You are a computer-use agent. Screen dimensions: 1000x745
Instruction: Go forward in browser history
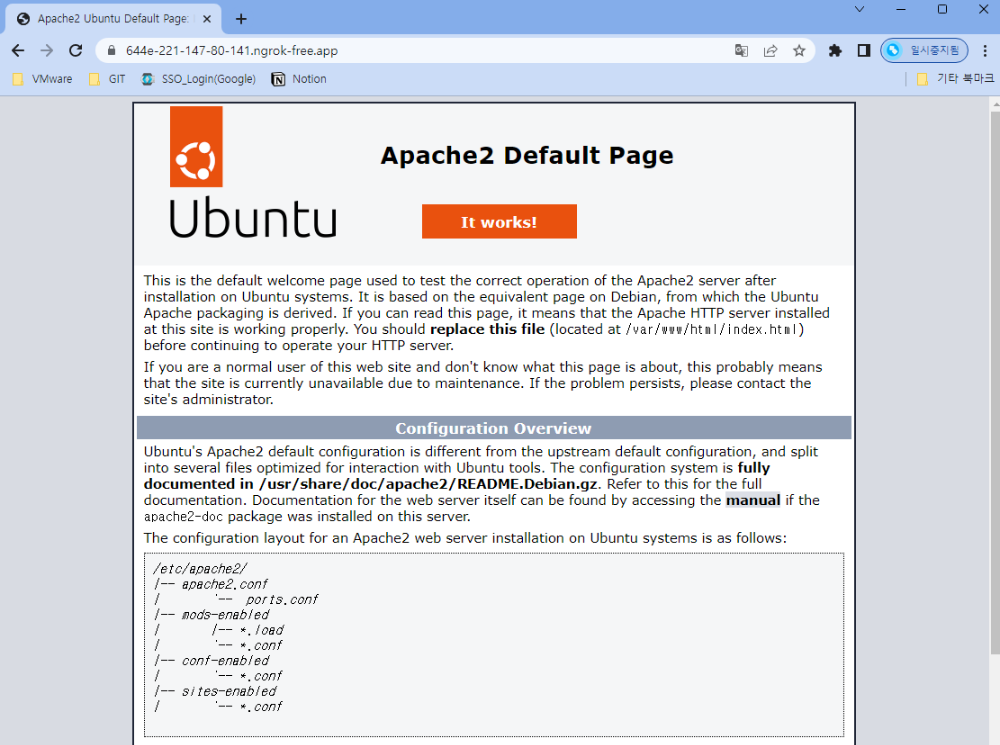(x=47, y=50)
